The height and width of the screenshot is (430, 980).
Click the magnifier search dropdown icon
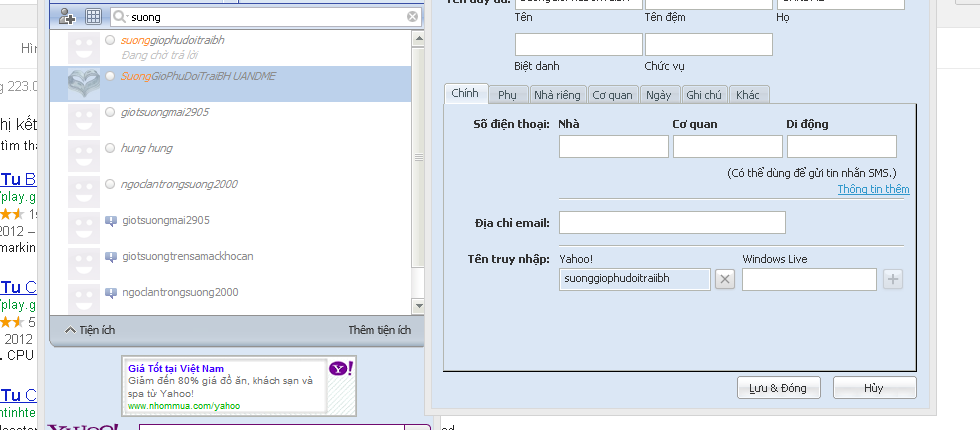tap(121, 18)
